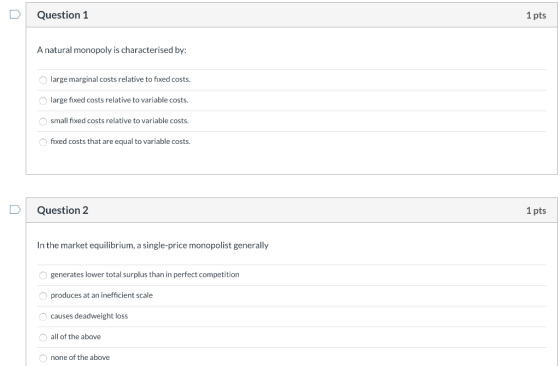
Task: Click the Question 2 header title
Action: [x=62, y=210]
